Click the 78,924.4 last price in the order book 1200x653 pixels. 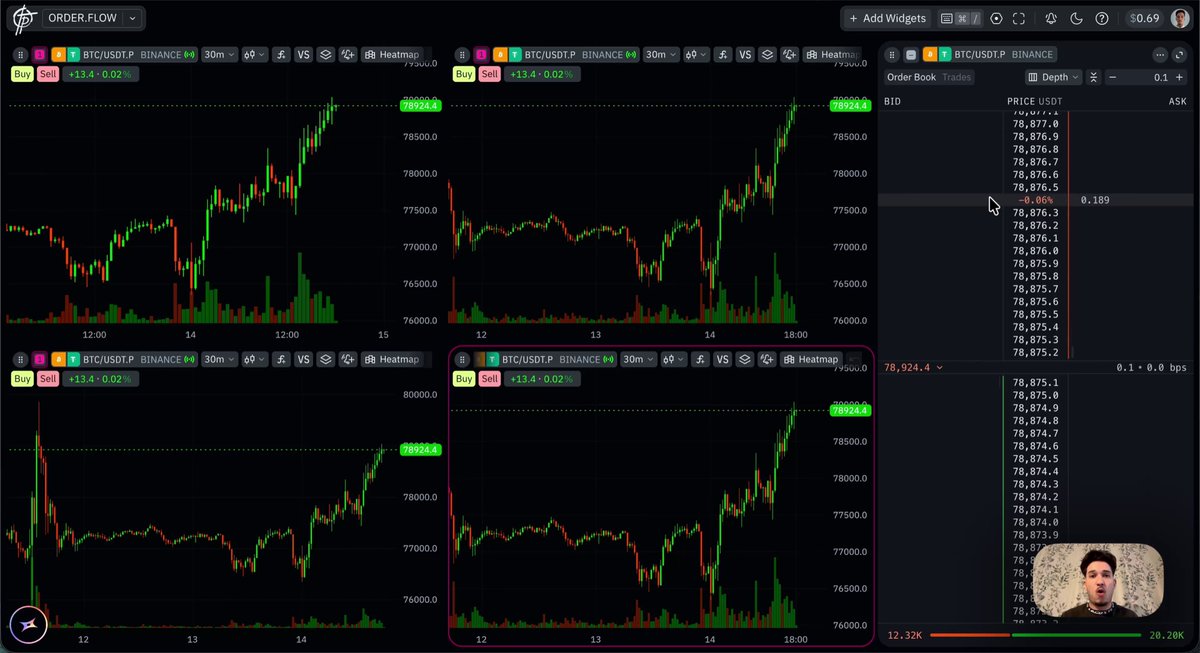(x=907, y=367)
